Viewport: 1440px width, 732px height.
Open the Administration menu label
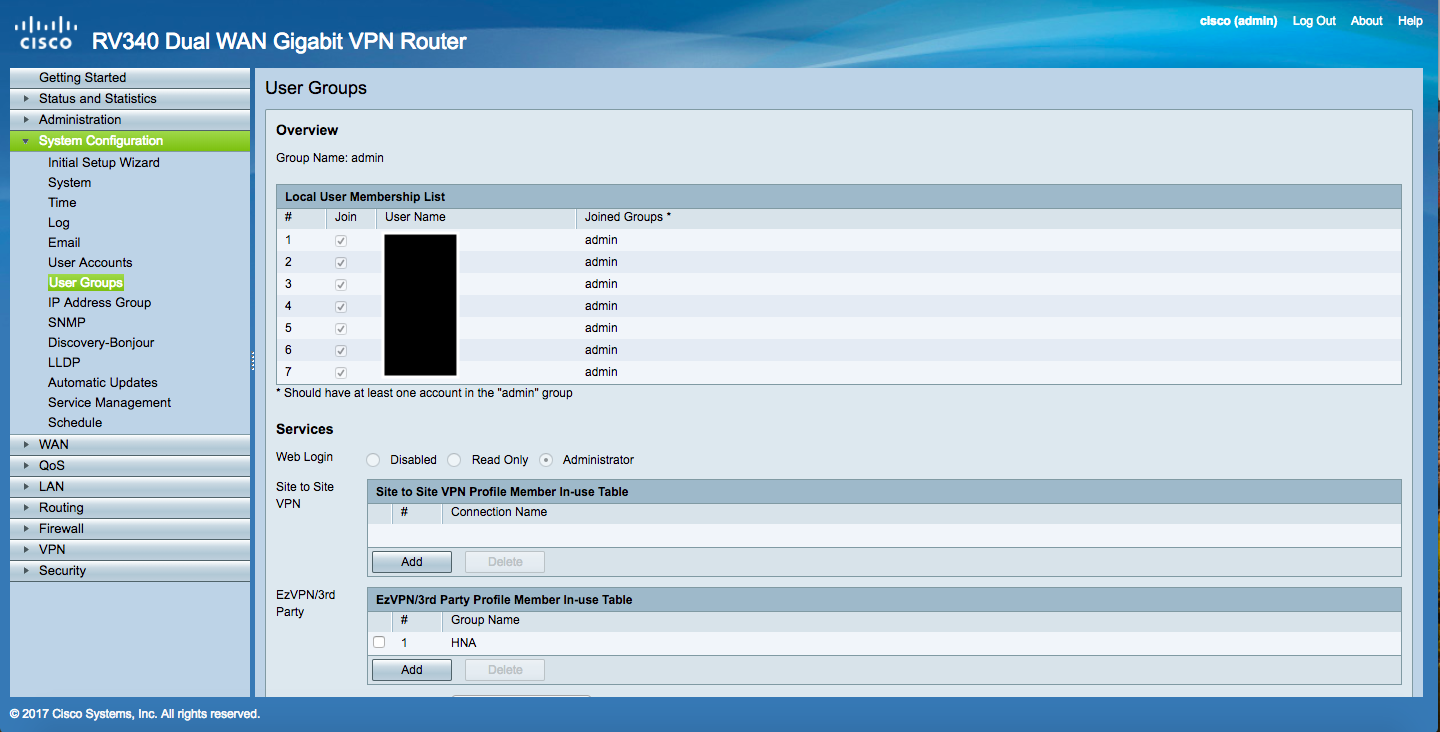80,120
